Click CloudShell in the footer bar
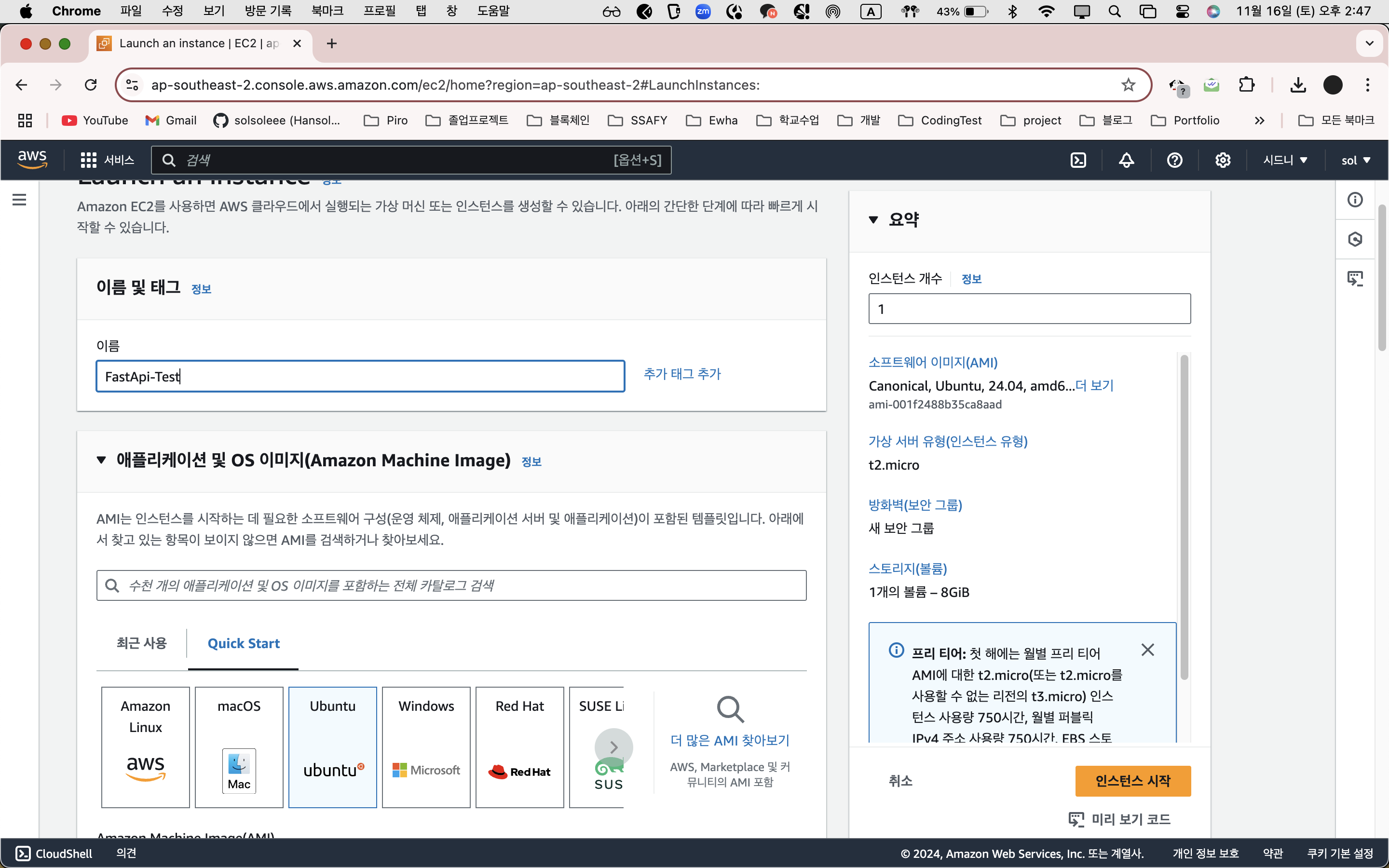1389x868 pixels. click(x=54, y=854)
